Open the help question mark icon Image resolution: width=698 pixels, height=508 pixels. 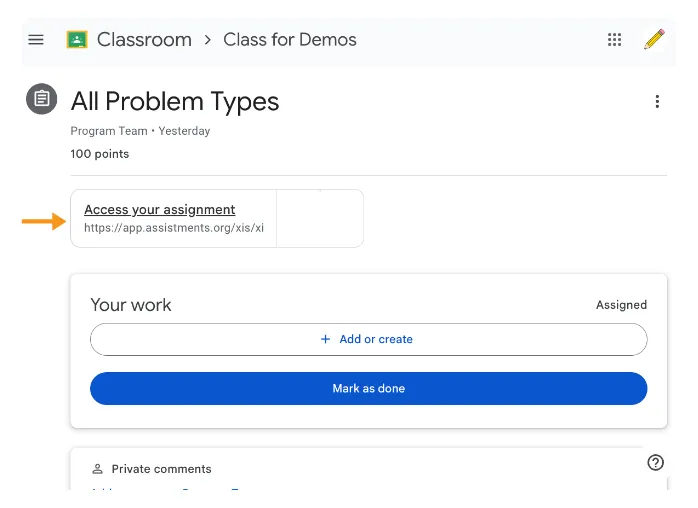(x=655, y=463)
